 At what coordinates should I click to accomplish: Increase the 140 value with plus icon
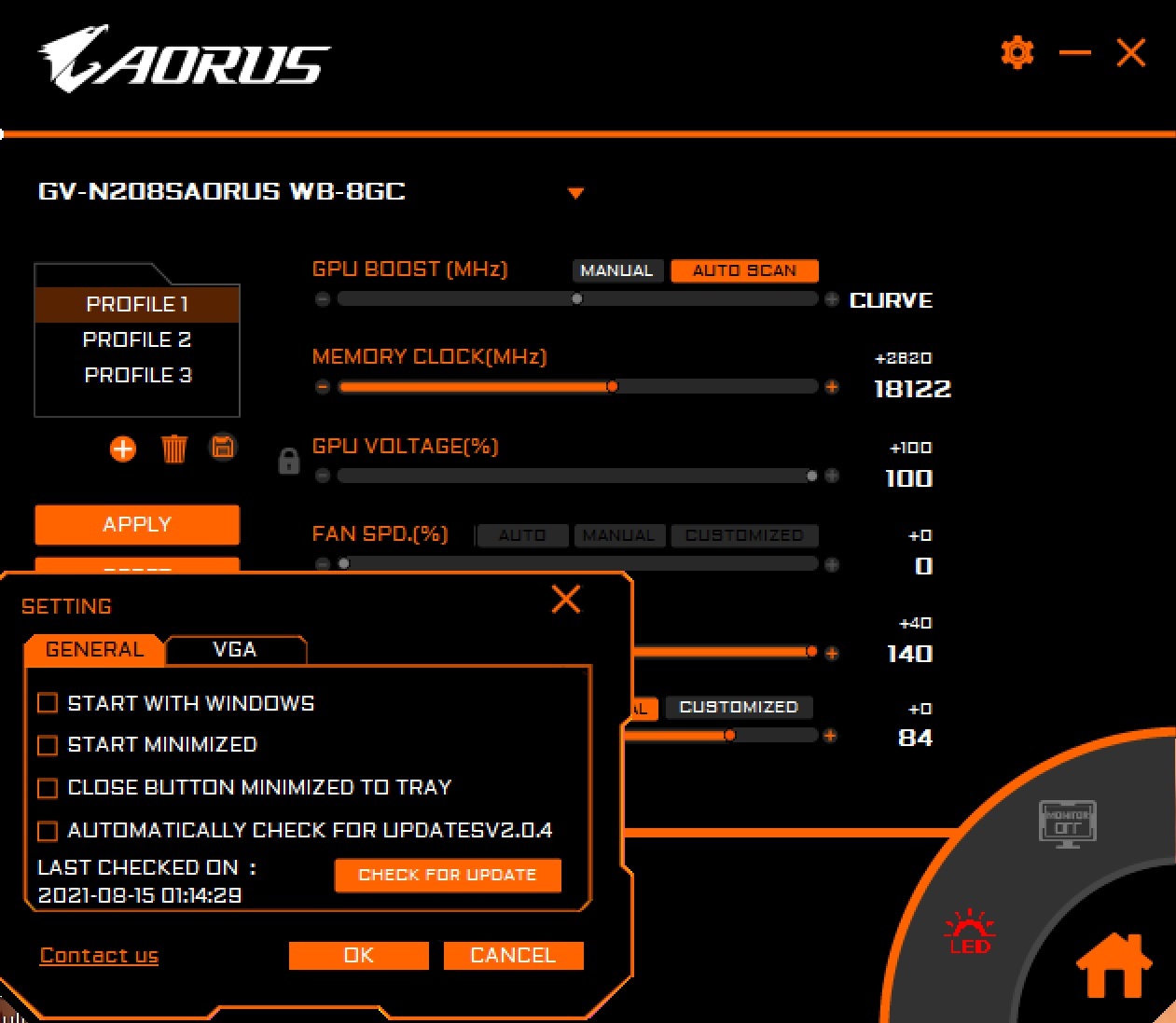pos(832,653)
